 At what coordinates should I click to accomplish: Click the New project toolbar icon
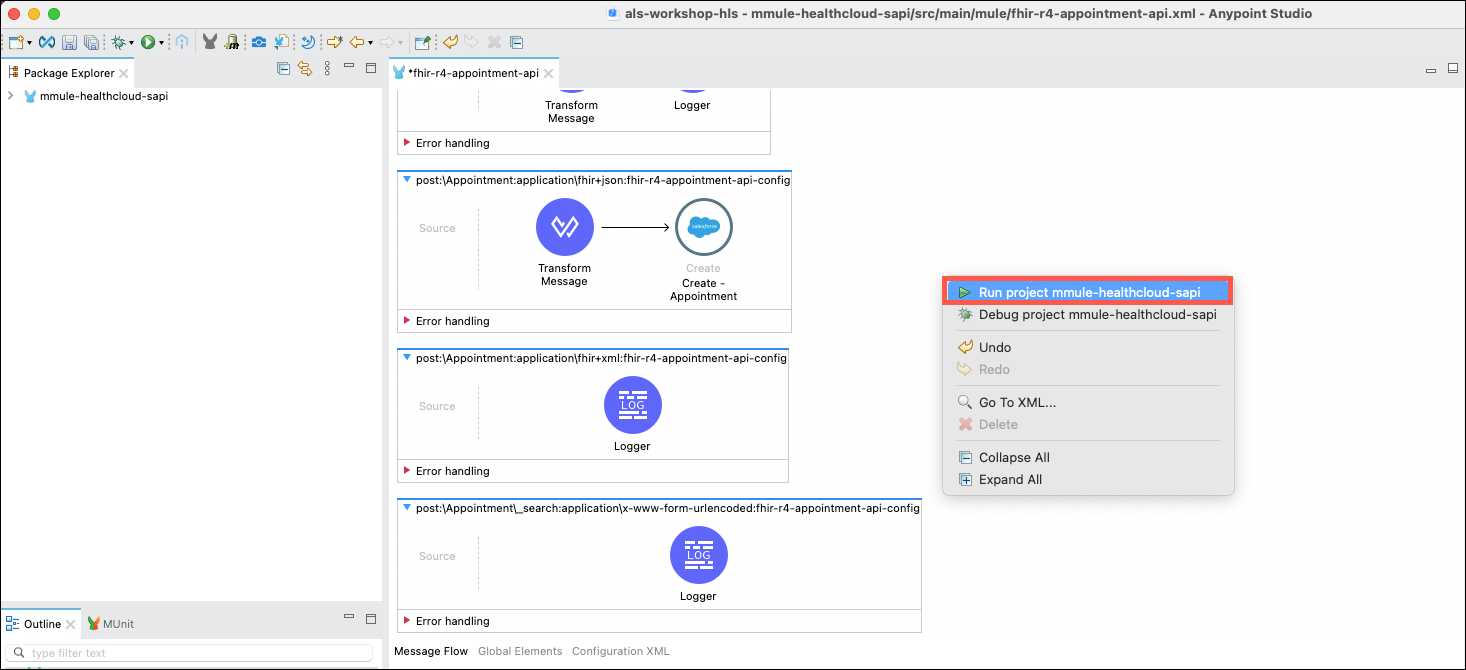coord(16,42)
